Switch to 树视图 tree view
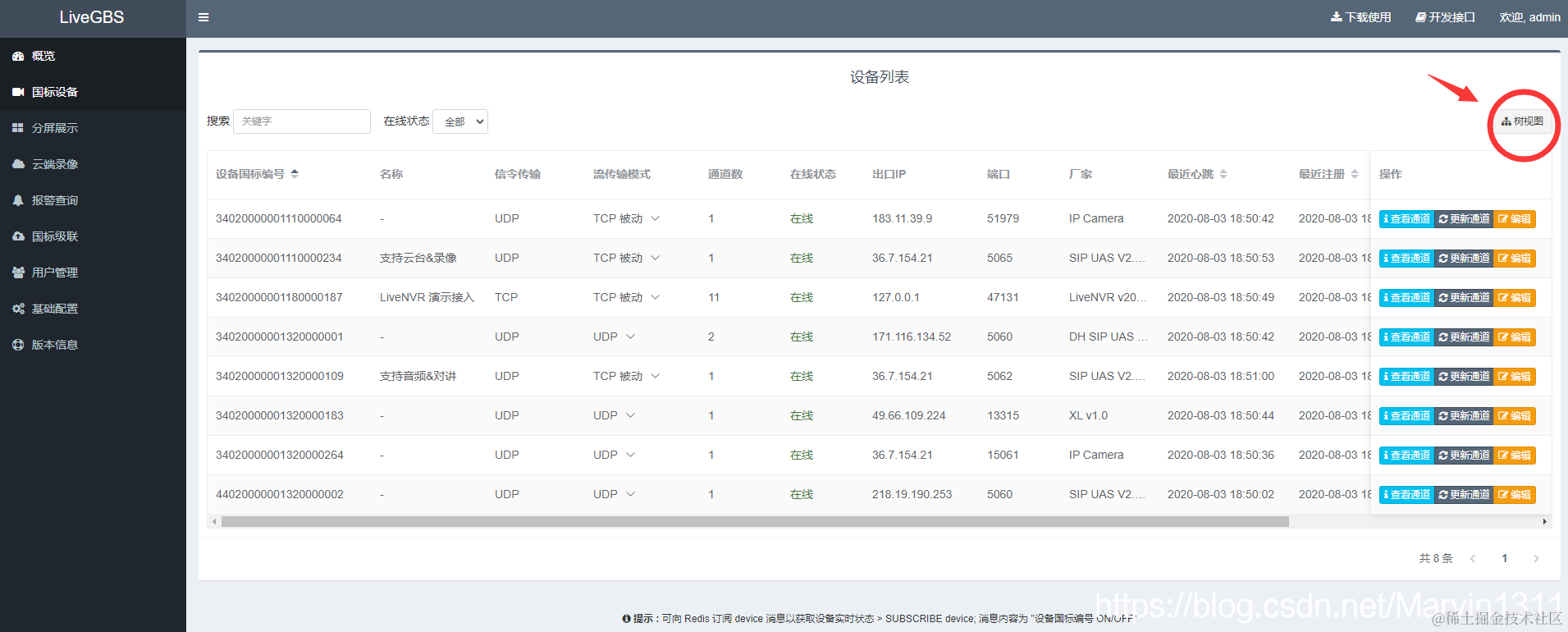Screen dimensions: 1568x632 (1523, 121)
